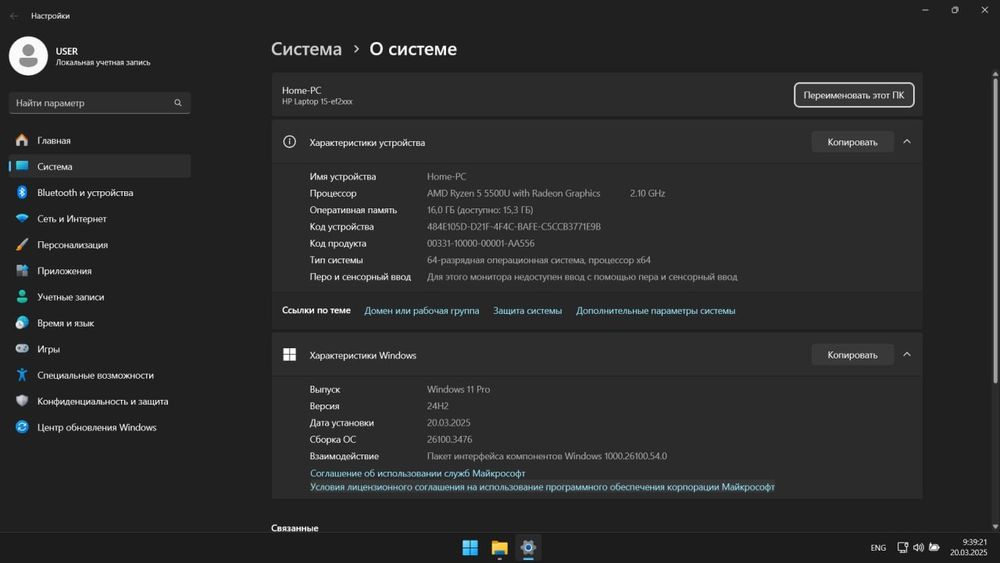The image size is (1000, 563).
Task: Open Специальные возможности in sidebar
Action: [x=99, y=376]
